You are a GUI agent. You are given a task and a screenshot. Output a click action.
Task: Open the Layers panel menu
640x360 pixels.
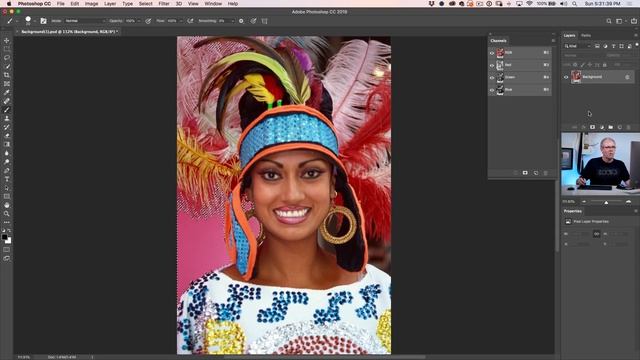636,36
